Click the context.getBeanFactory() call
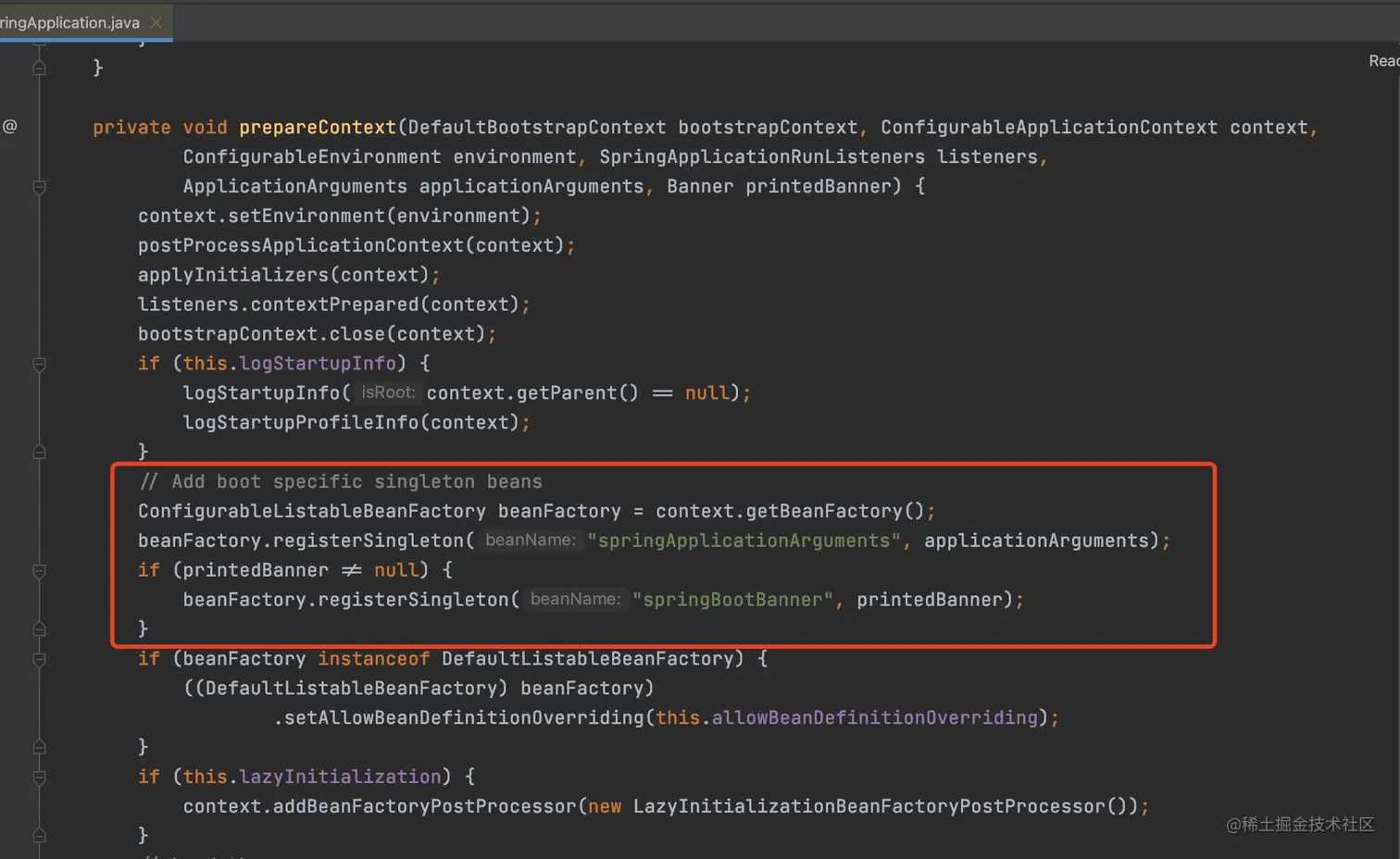The width and height of the screenshot is (1400, 859). (790, 511)
